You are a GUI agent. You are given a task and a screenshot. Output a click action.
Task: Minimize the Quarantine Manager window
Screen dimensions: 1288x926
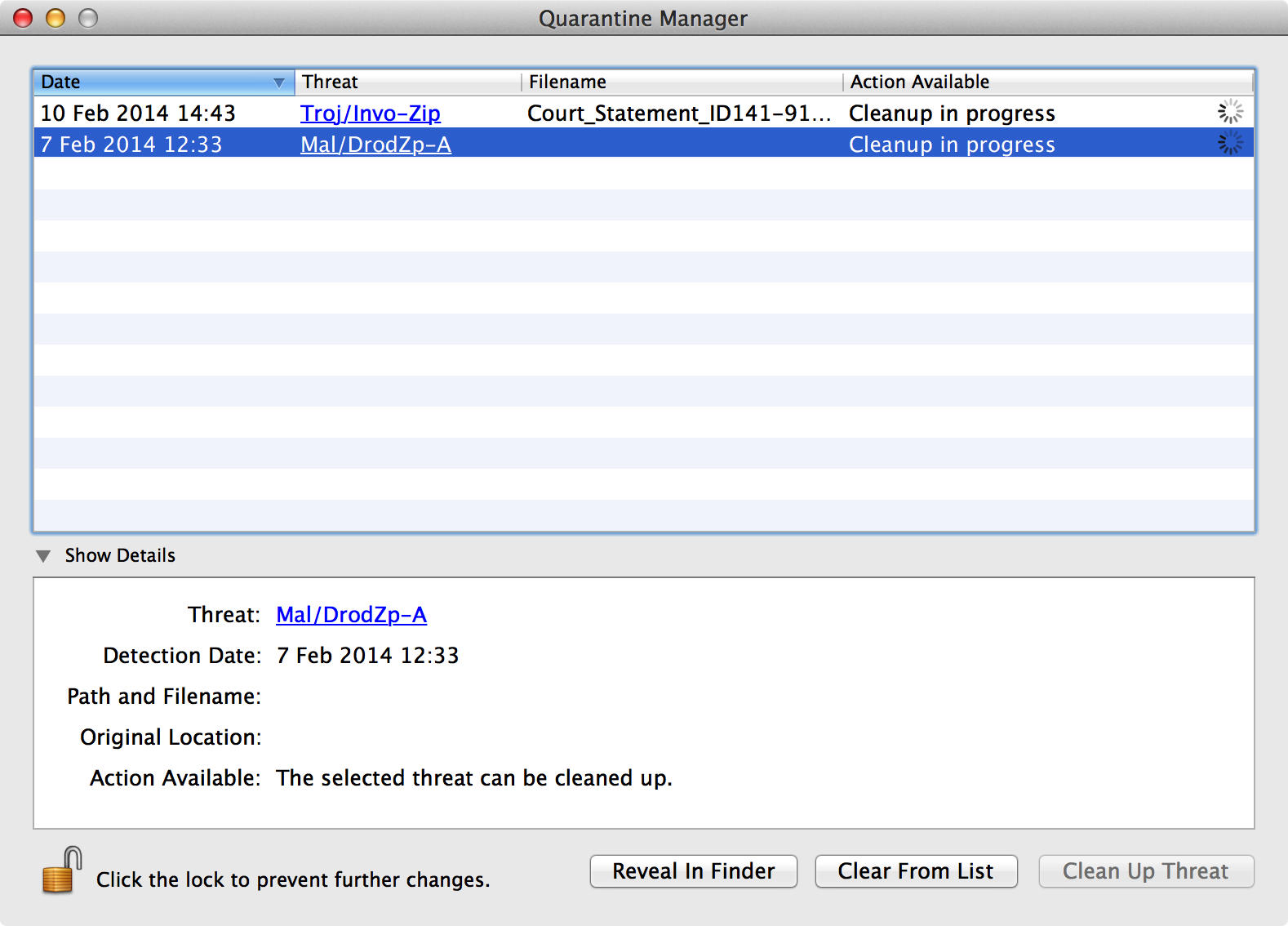(56, 18)
